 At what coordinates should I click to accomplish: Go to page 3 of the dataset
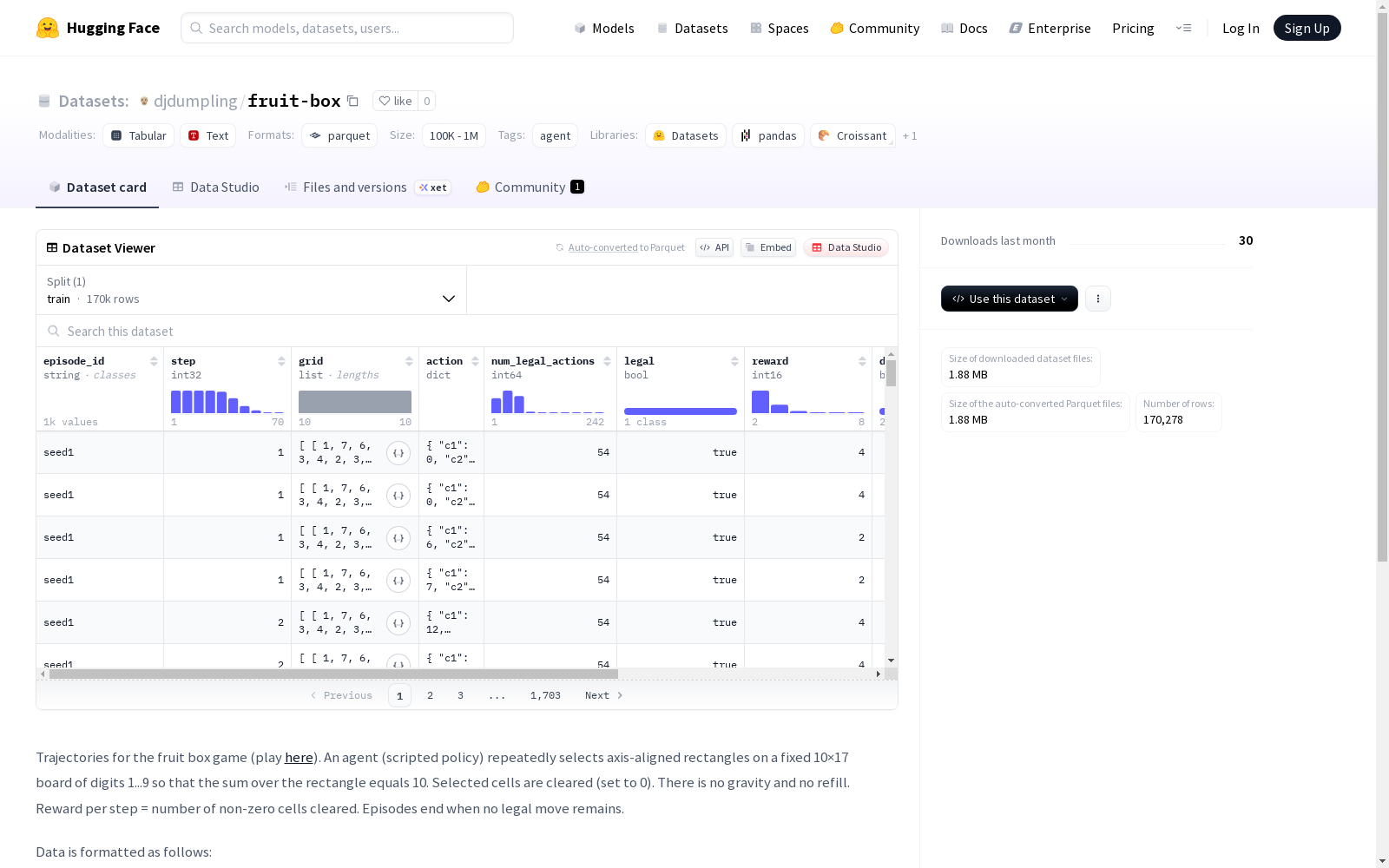click(460, 695)
